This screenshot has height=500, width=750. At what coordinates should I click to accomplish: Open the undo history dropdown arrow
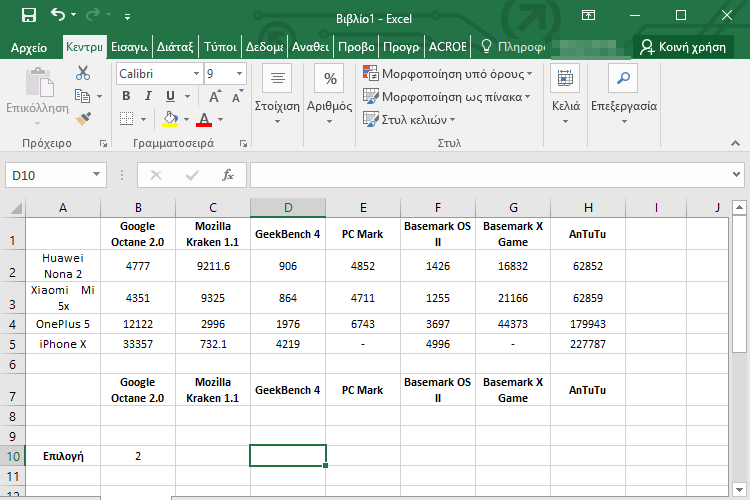(x=73, y=15)
